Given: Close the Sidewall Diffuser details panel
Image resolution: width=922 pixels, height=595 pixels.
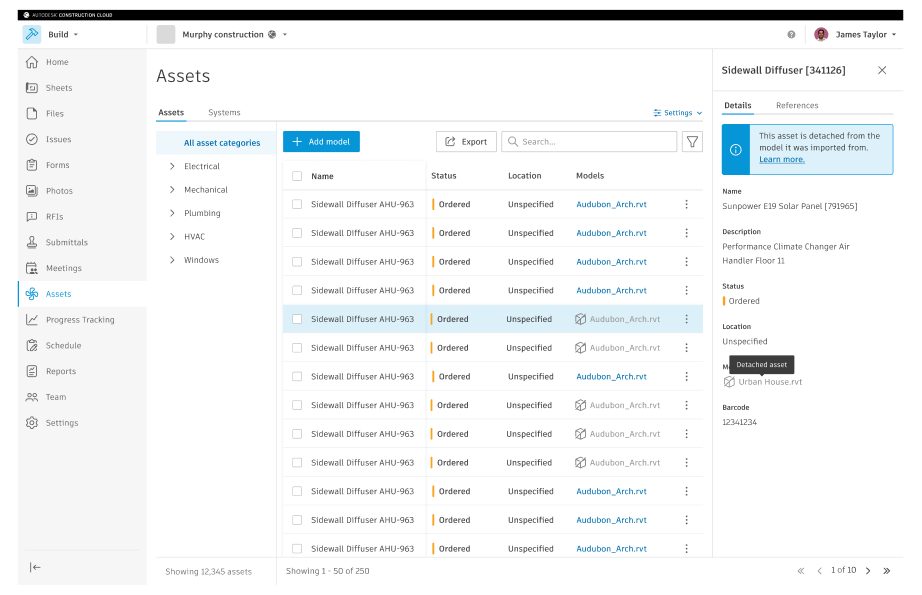Looking at the screenshot, I should click(881, 70).
